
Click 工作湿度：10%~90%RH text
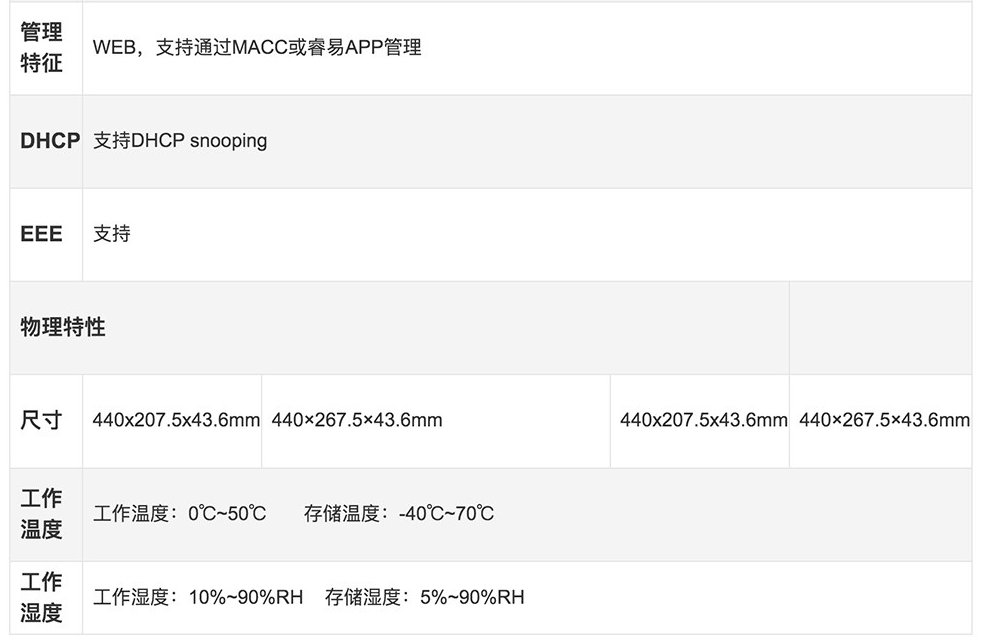pyautogui.click(x=198, y=597)
